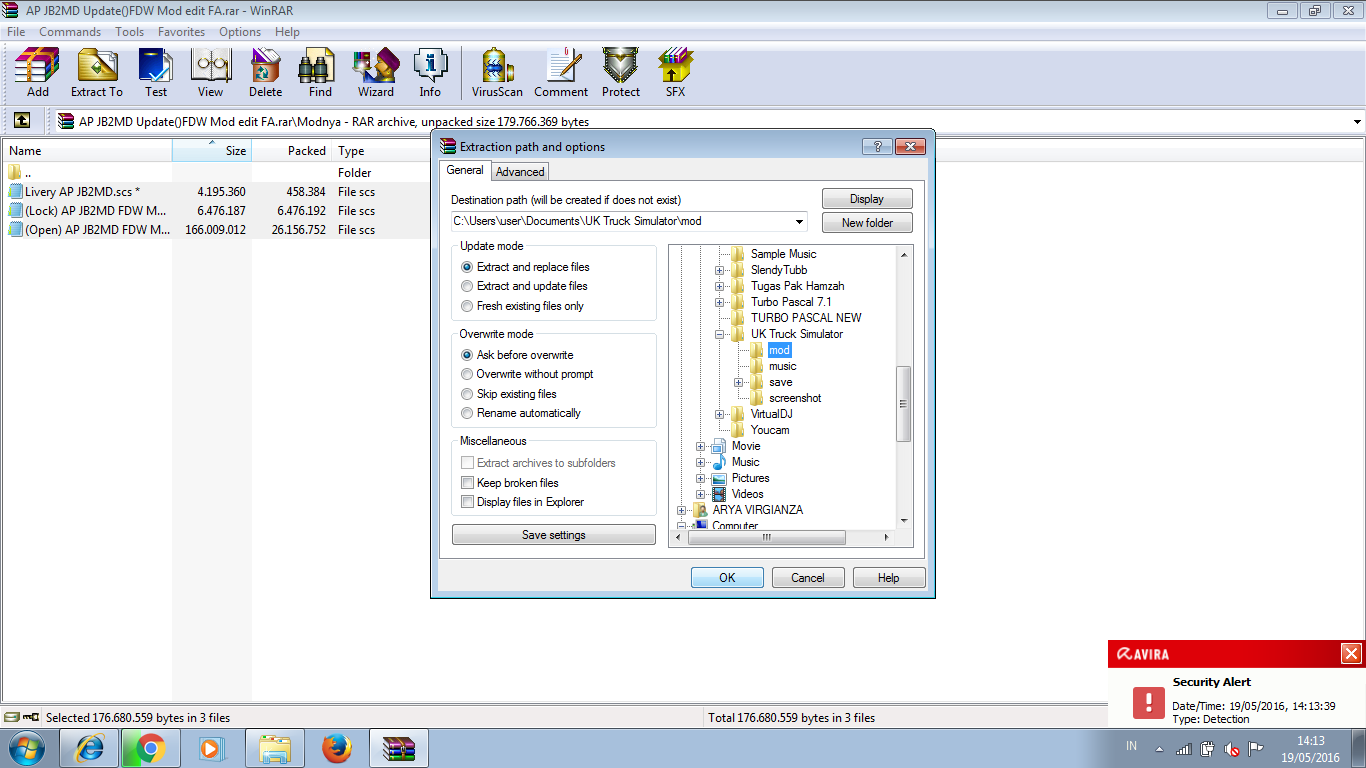
Task: Sort list by Size column header
Action: (211, 151)
